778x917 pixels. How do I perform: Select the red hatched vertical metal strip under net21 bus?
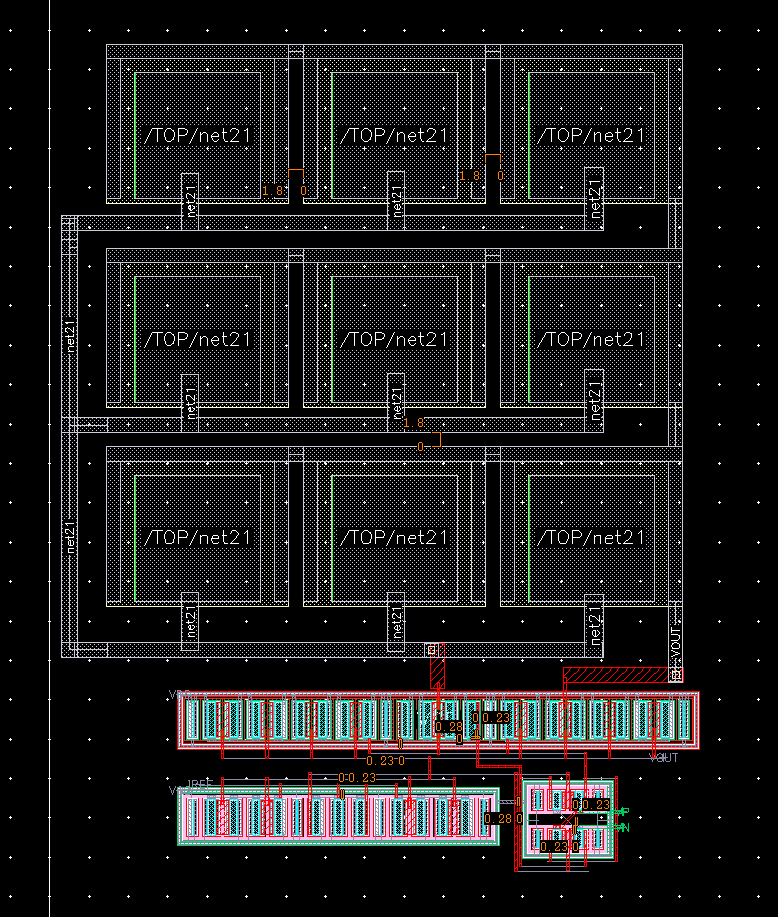(x=438, y=667)
